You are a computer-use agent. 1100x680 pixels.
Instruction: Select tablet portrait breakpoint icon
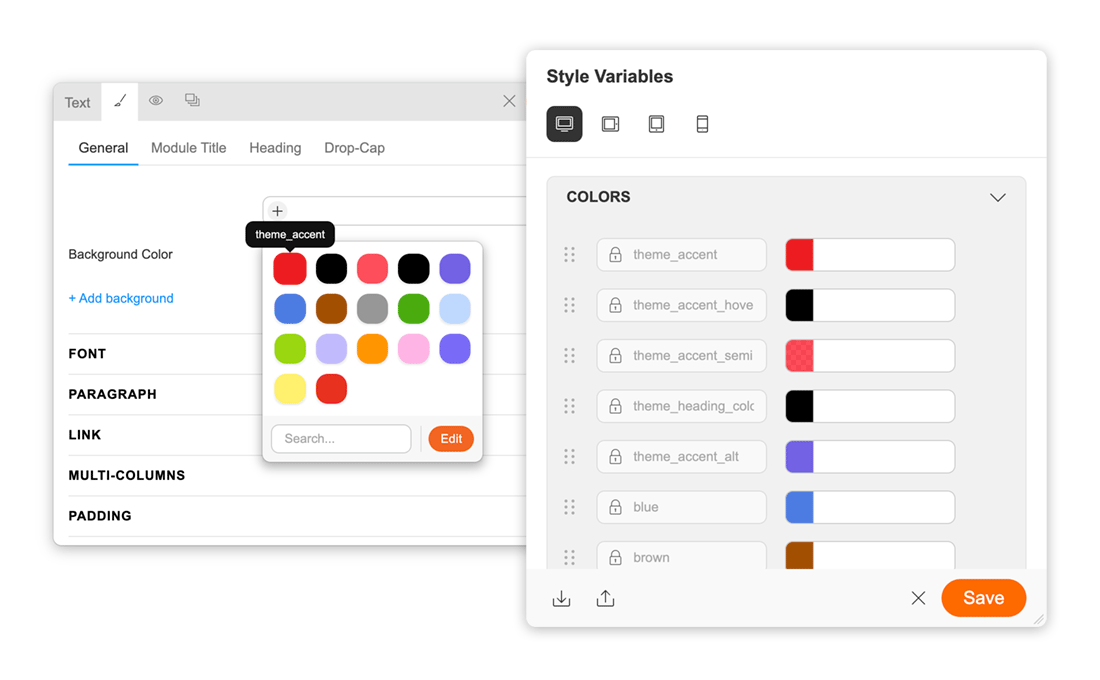[x=657, y=124]
